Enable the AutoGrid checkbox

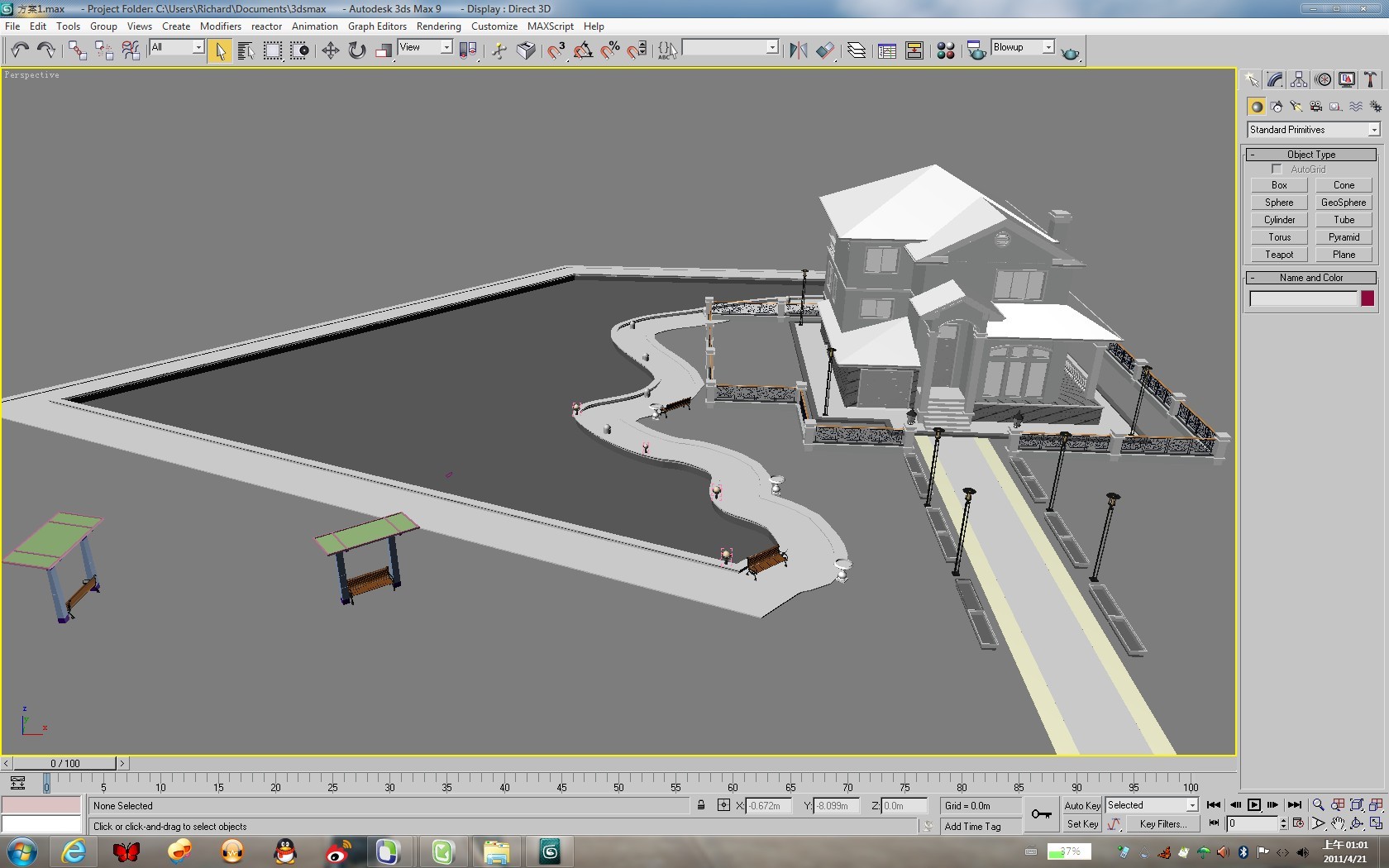click(x=1277, y=169)
